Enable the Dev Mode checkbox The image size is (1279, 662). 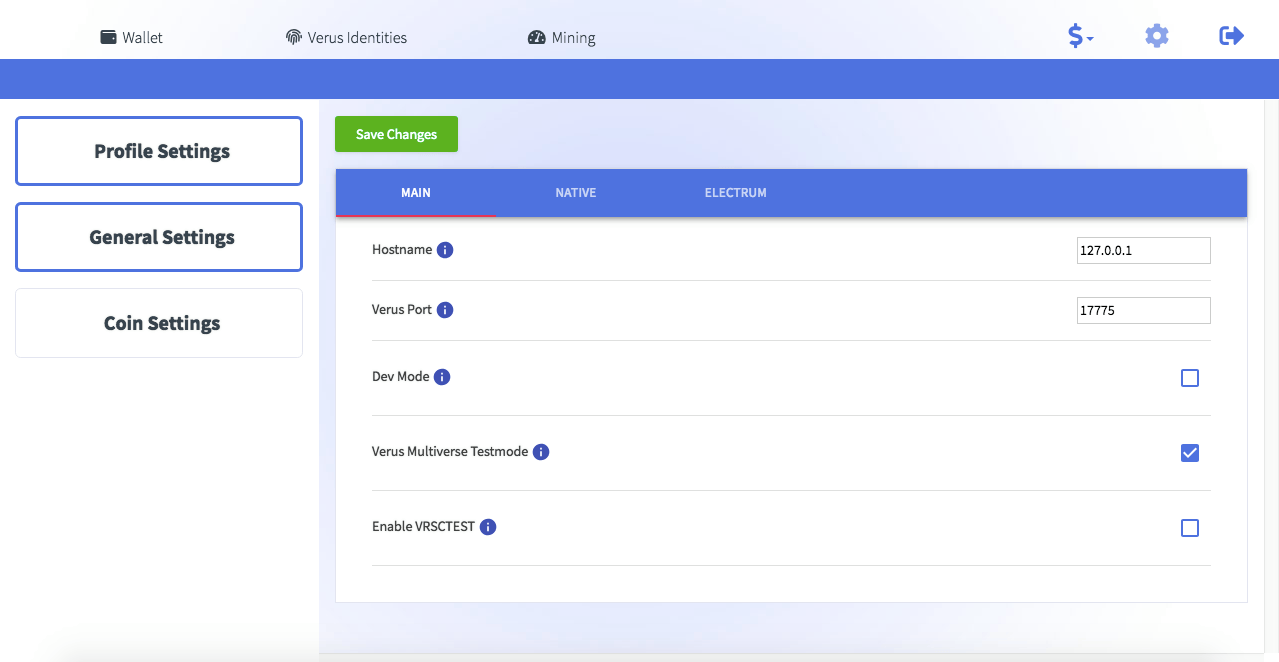tap(1190, 378)
